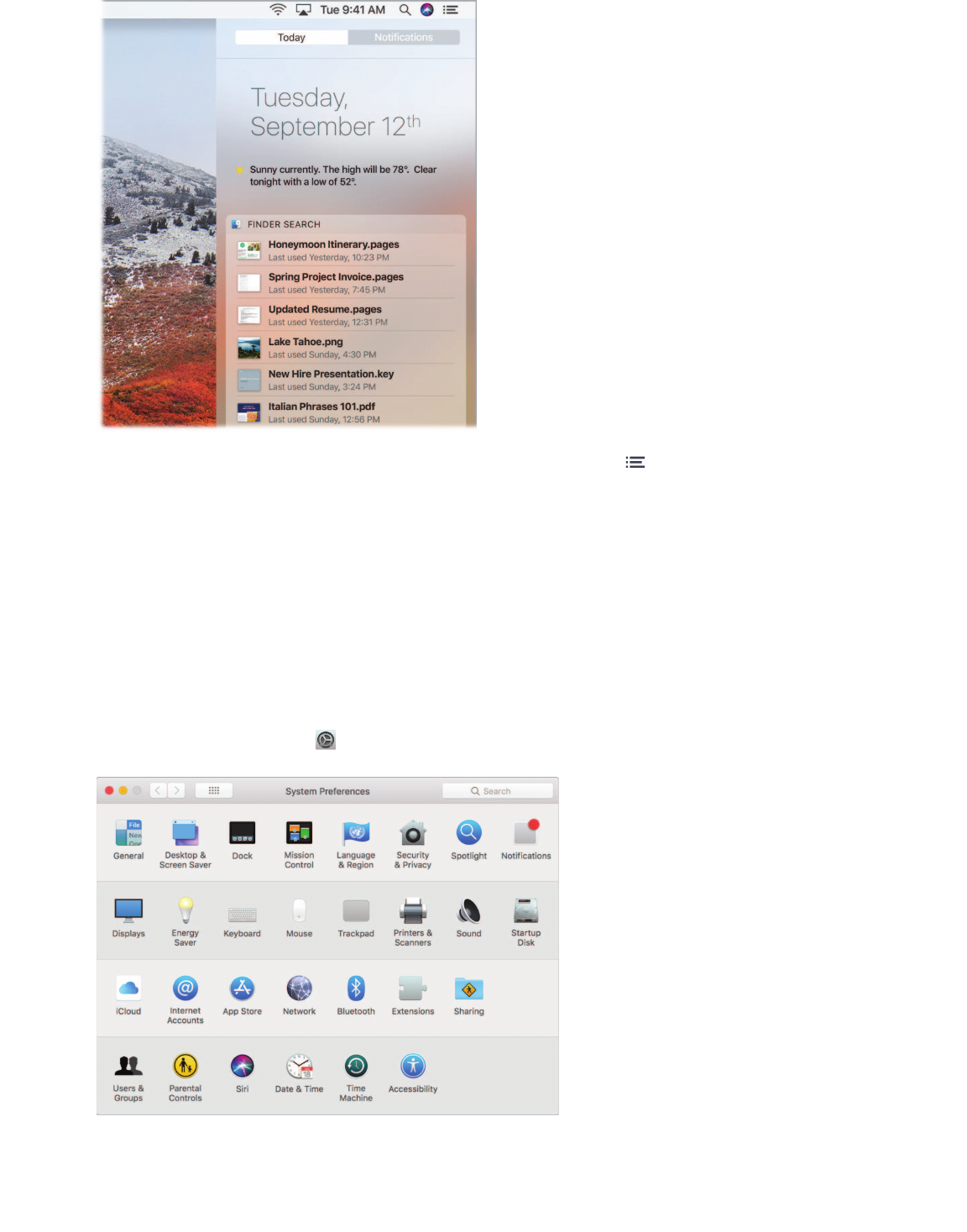Open the App Store preferences pane

tap(243, 995)
